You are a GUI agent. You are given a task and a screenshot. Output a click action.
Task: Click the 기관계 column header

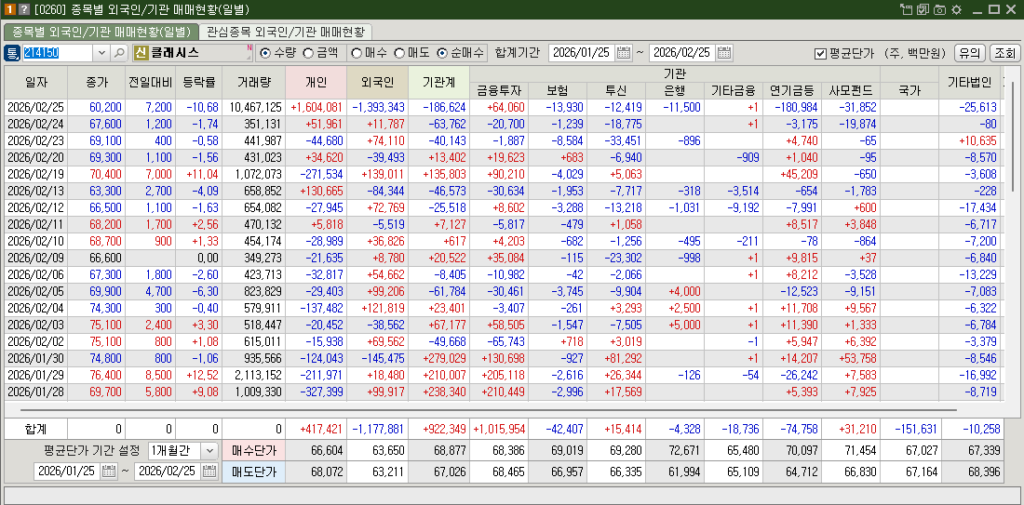tap(439, 82)
